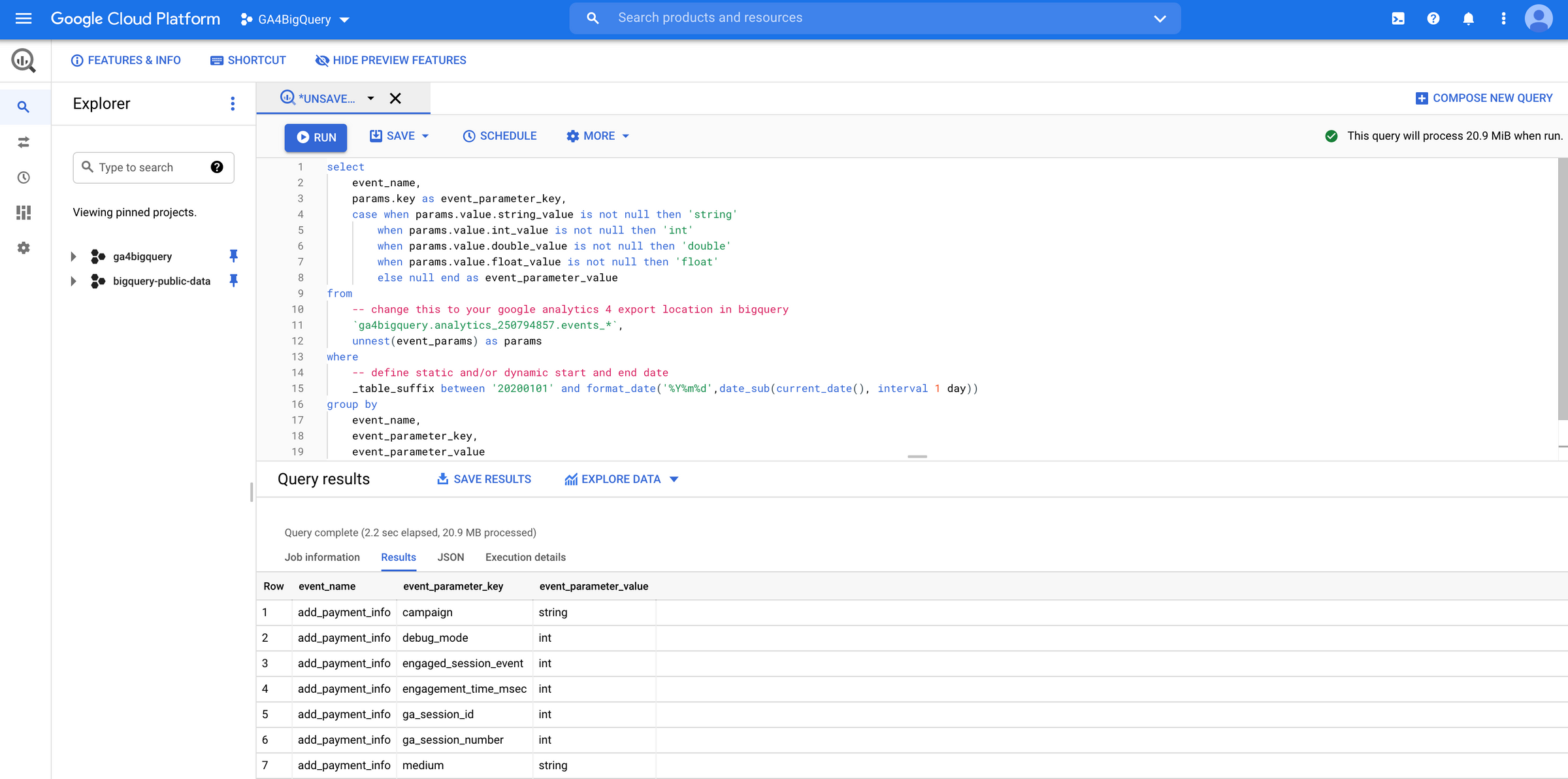Unpin the ga4bigquery project
Image resolution: width=1568 pixels, height=779 pixels.
234,256
